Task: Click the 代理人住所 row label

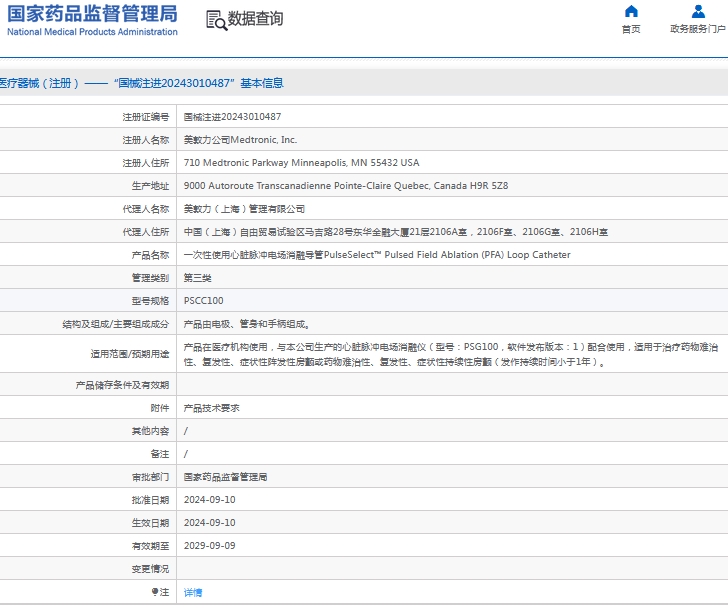Action: tap(146, 232)
